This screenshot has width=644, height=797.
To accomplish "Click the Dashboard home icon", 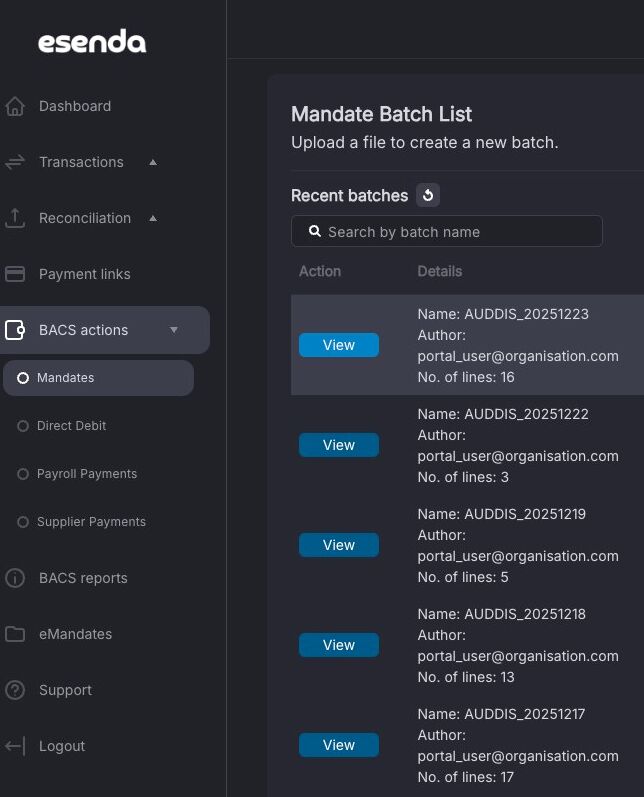I will 15,106.
